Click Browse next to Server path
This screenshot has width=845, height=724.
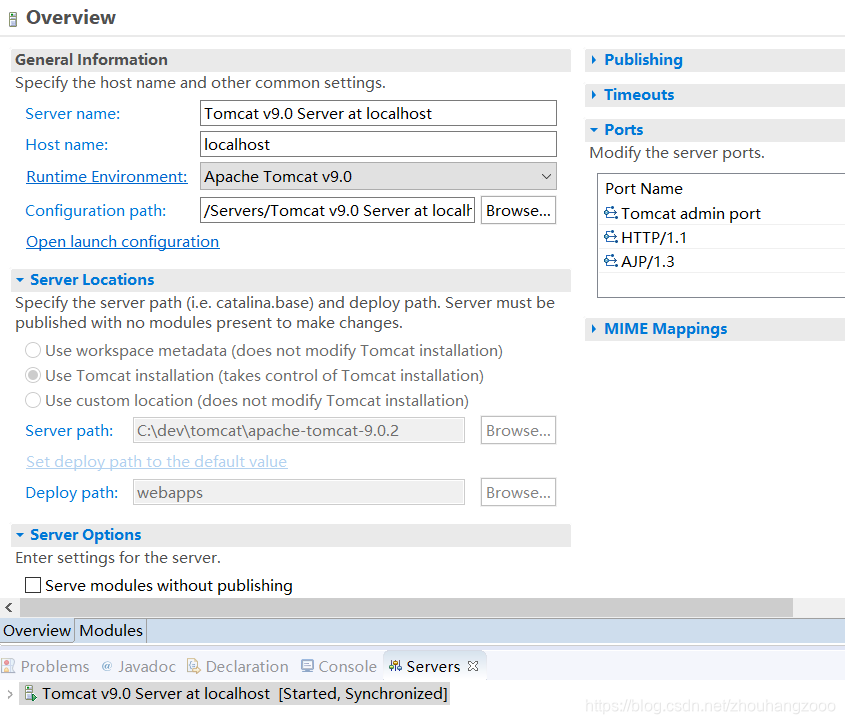tap(518, 430)
